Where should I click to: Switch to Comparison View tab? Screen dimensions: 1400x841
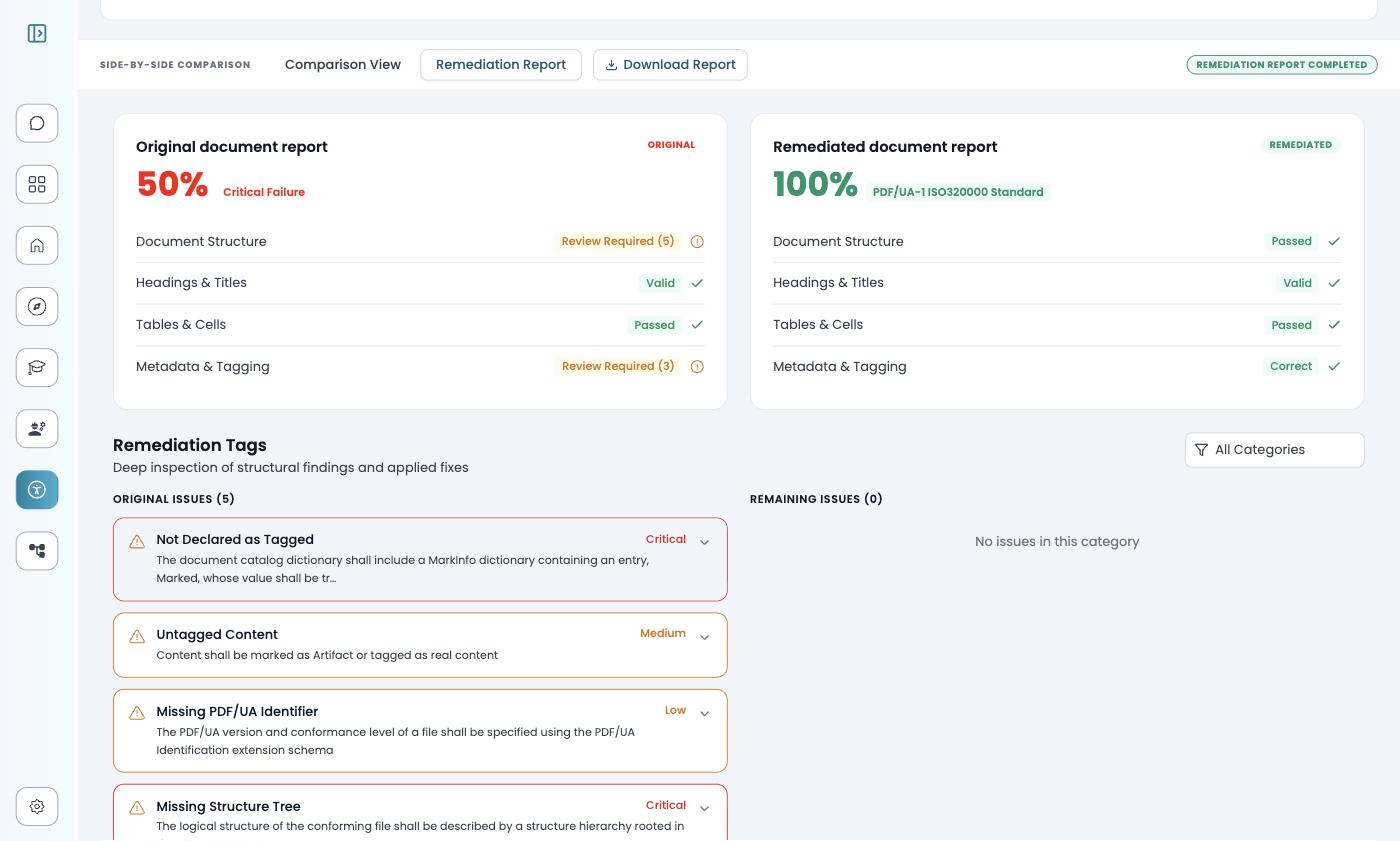[x=343, y=64]
